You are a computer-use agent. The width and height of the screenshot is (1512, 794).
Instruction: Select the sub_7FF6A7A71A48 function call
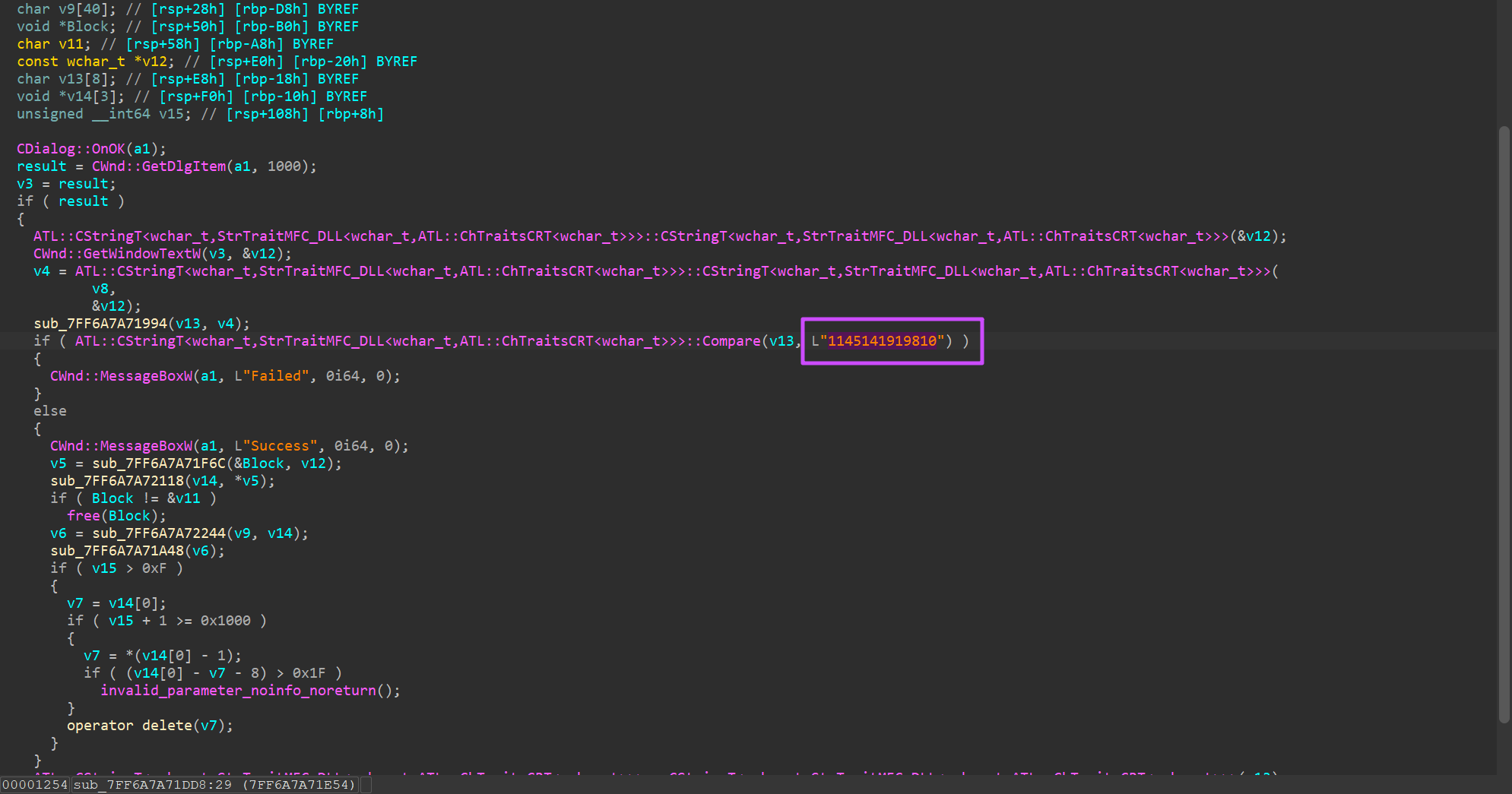click(x=117, y=551)
